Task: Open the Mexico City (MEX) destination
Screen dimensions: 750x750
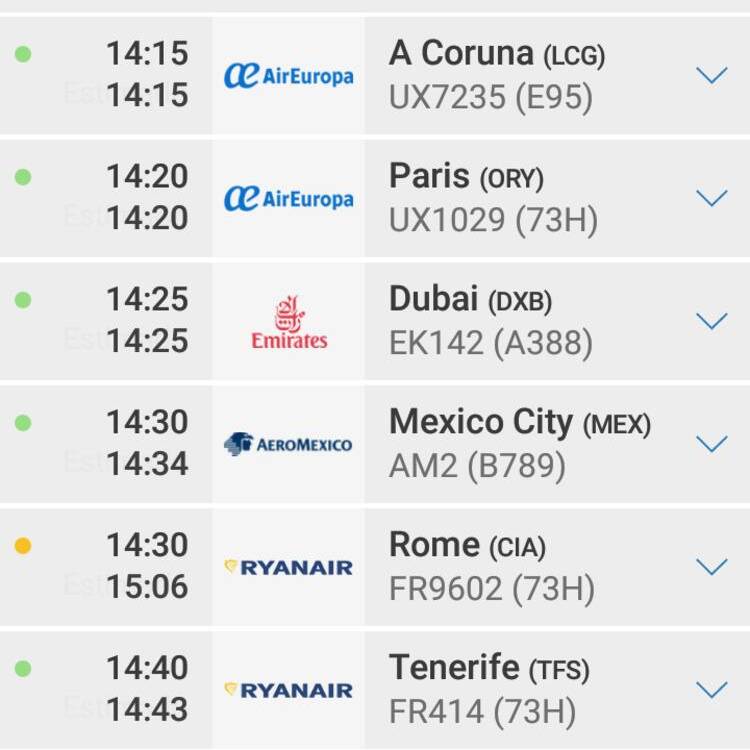Action: pyautogui.click(x=520, y=423)
